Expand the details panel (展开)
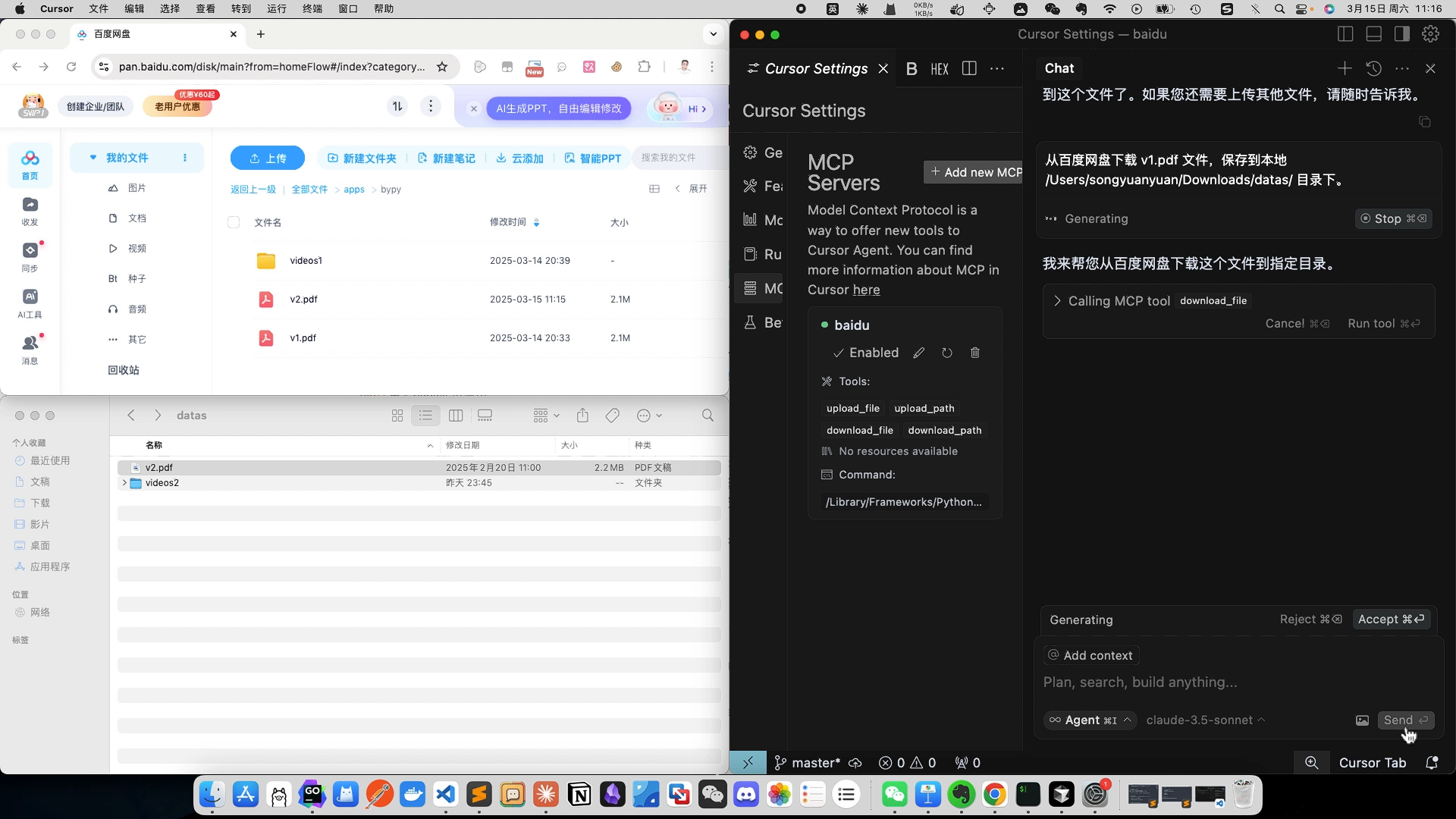 (x=692, y=189)
